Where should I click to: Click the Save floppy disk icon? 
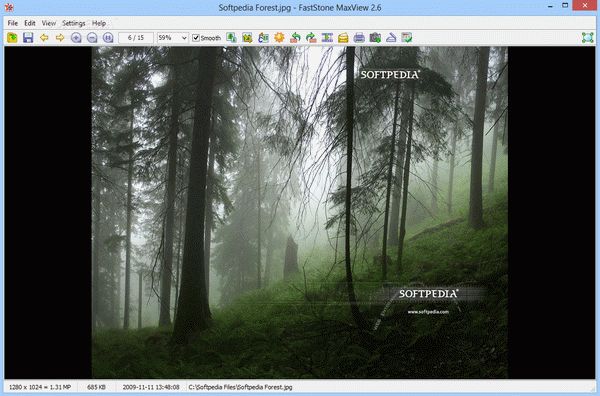[28, 37]
